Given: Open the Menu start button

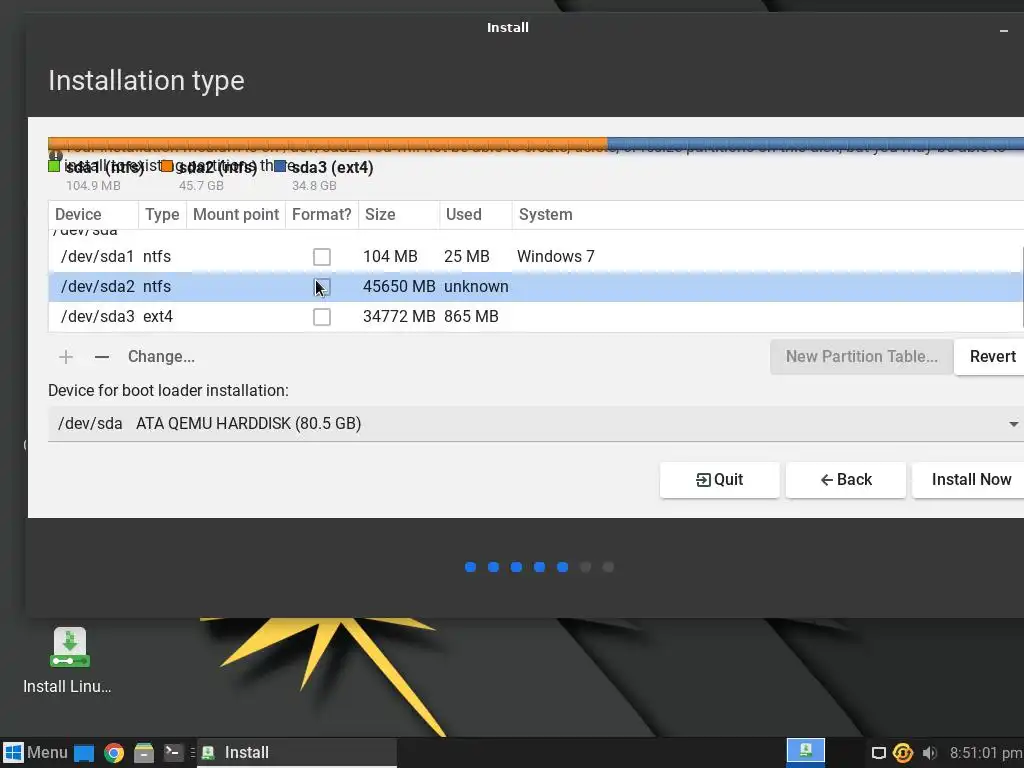Looking at the screenshot, I should point(35,752).
